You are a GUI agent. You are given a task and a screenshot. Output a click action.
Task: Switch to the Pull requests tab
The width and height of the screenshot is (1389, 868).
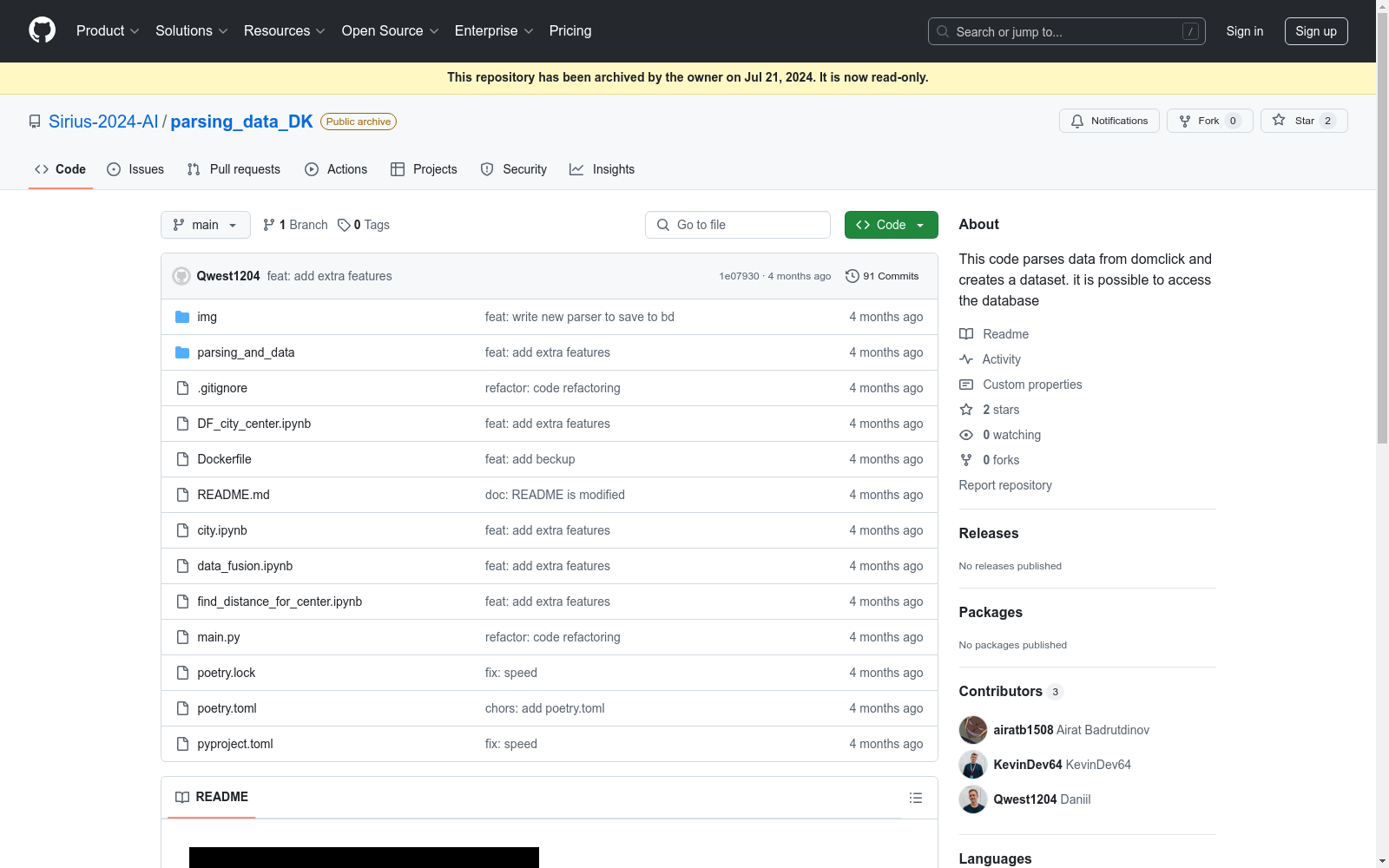pos(234,169)
